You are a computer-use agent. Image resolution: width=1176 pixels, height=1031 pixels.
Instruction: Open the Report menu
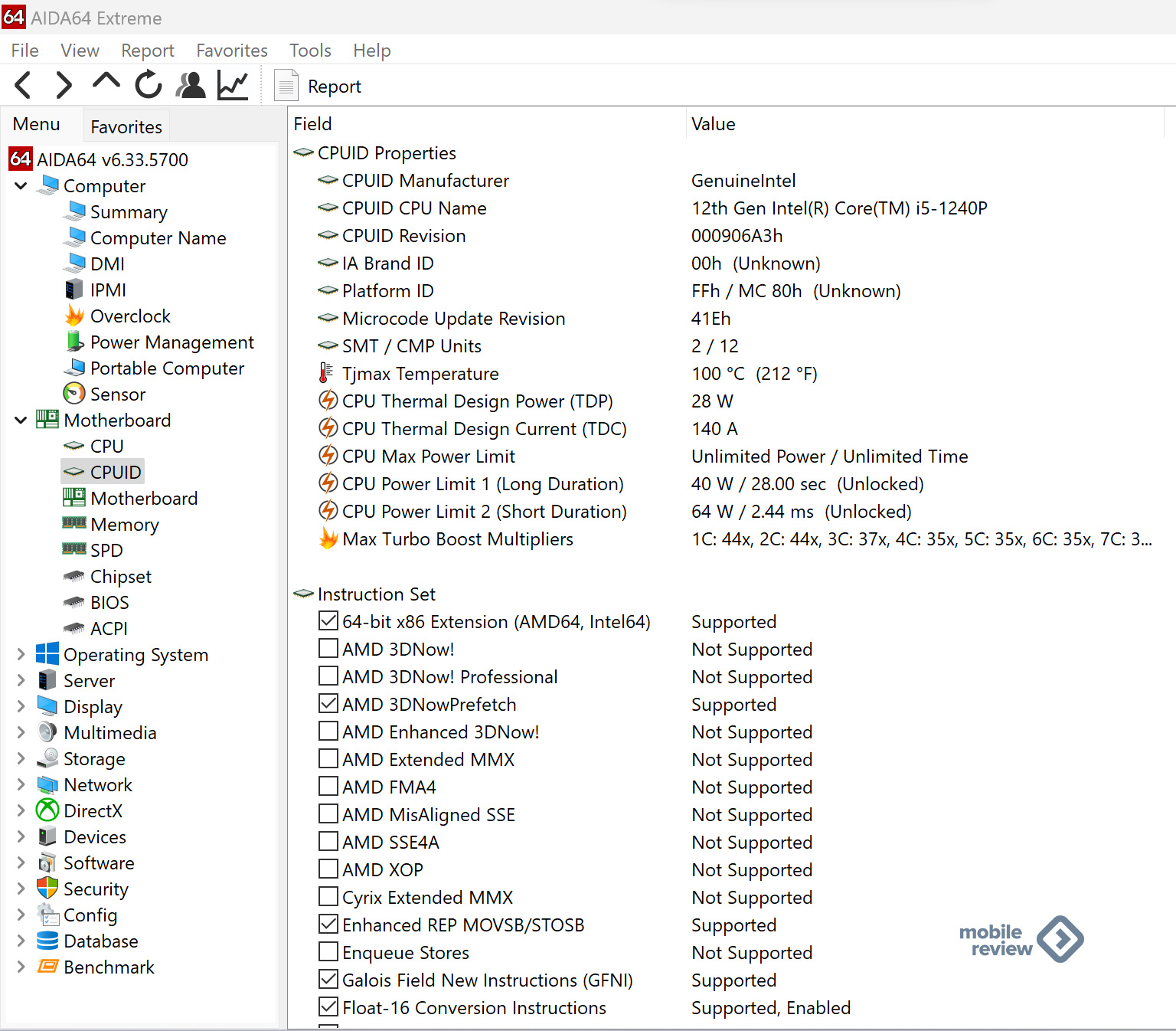pyautogui.click(x=148, y=51)
